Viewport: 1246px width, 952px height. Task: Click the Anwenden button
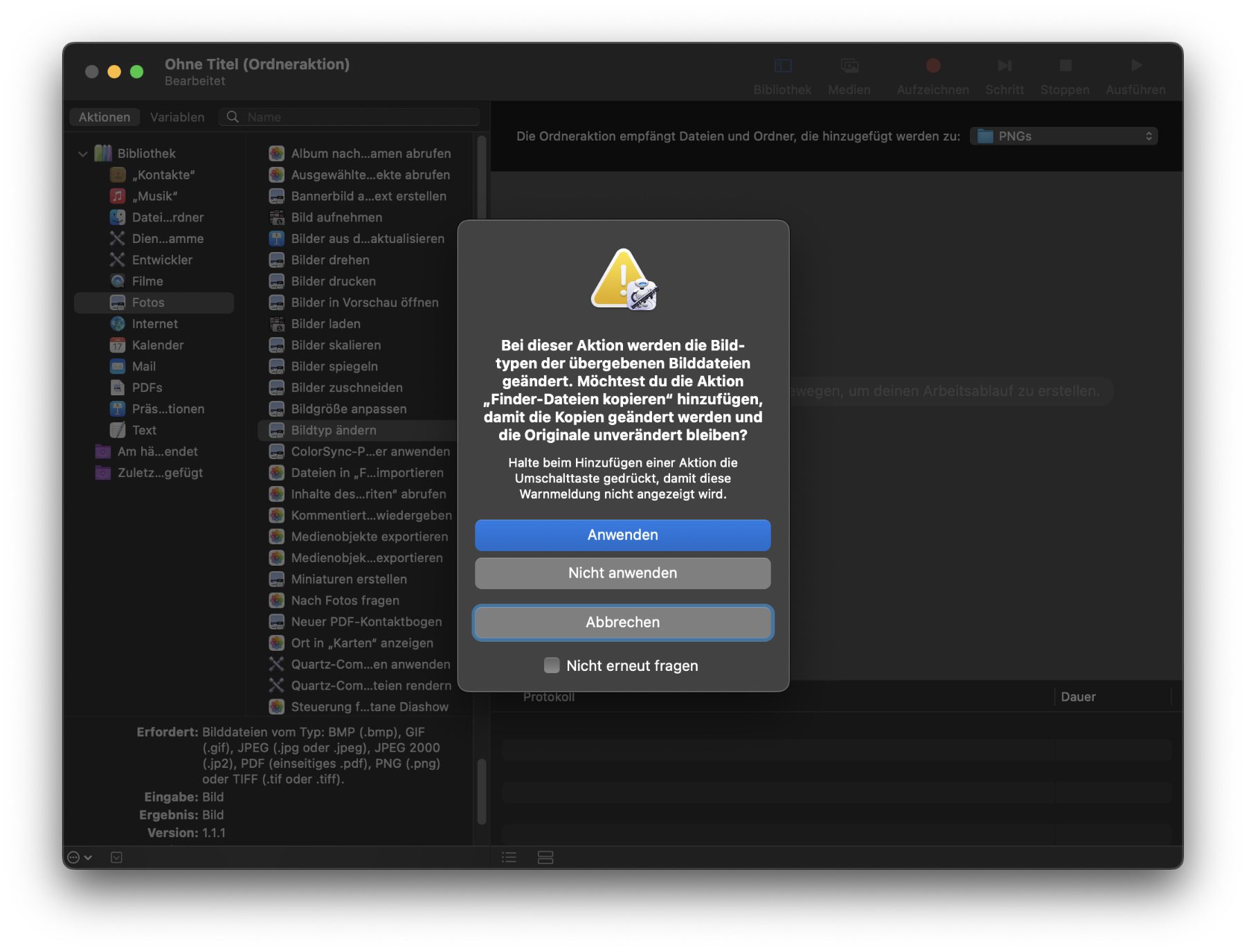click(622, 535)
